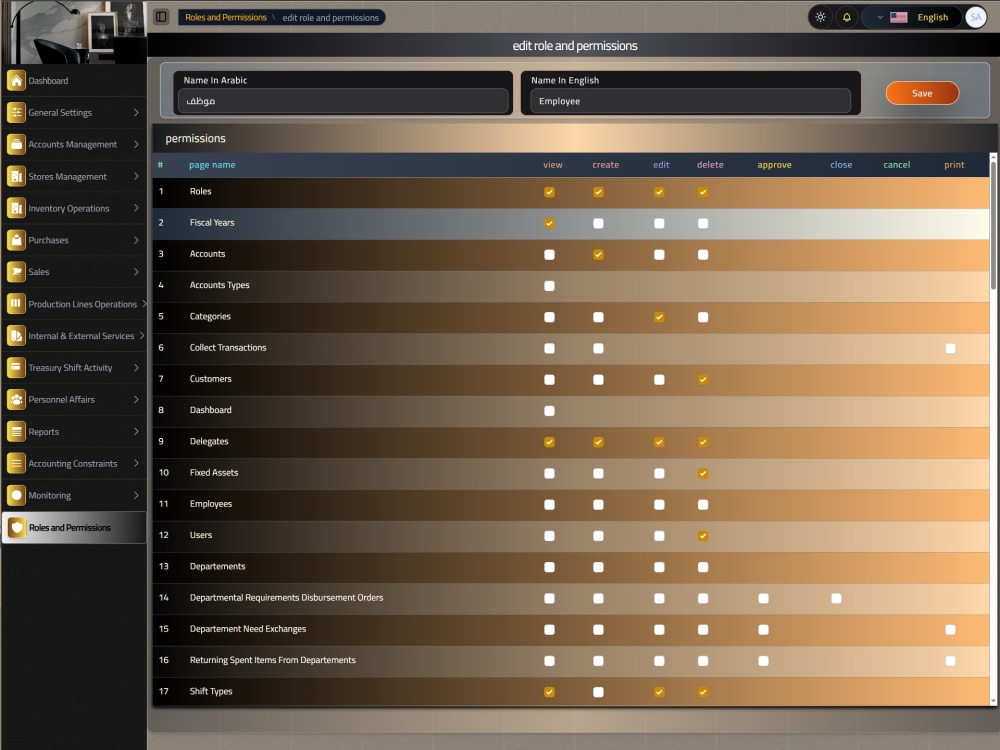1000x750 pixels.
Task: Click the US flag language icon
Action: (x=899, y=17)
